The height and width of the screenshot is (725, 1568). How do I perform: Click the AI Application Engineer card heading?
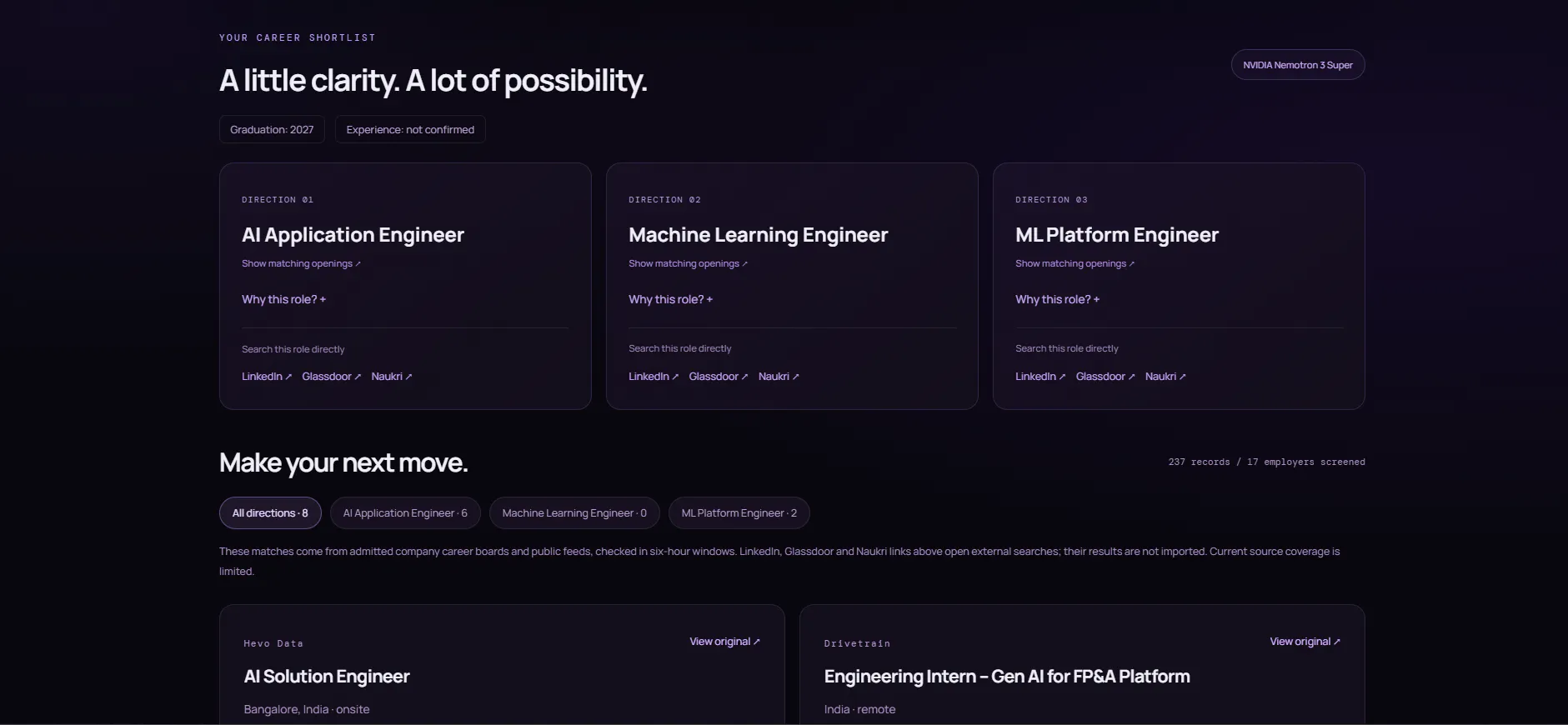pyautogui.click(x=353, y=235)
